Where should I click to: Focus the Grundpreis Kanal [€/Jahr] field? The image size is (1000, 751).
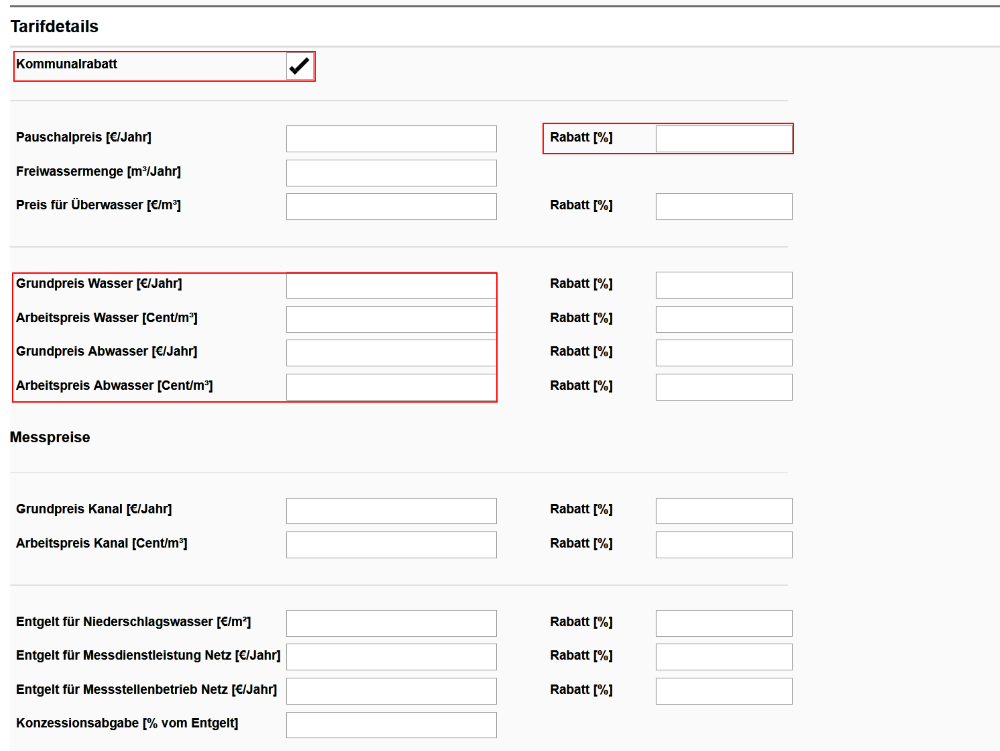click(x=391, y=511)
